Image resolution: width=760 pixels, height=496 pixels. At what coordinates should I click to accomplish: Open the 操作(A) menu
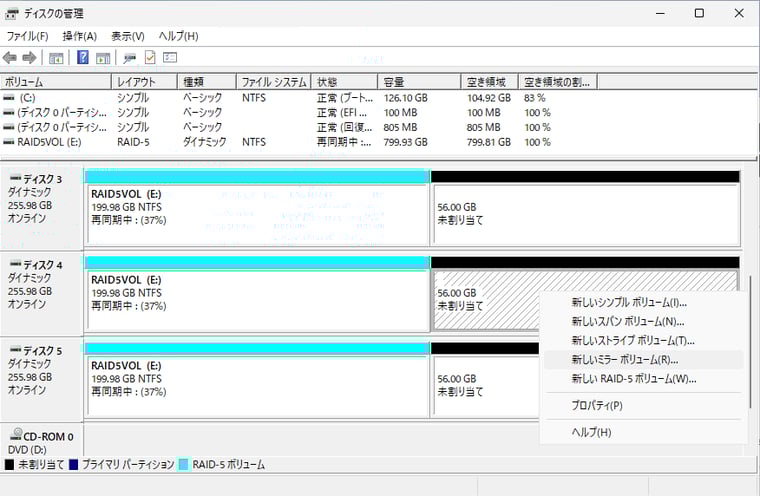(80, 36)
